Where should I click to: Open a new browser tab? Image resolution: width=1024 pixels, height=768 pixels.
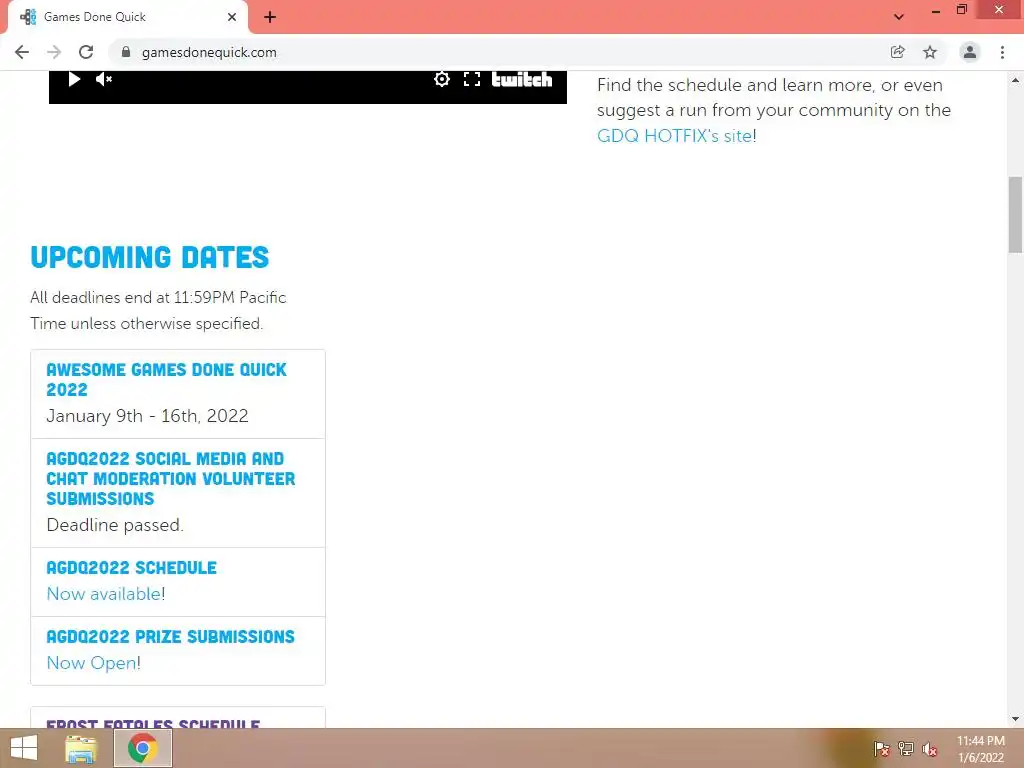tap(270, 17)
